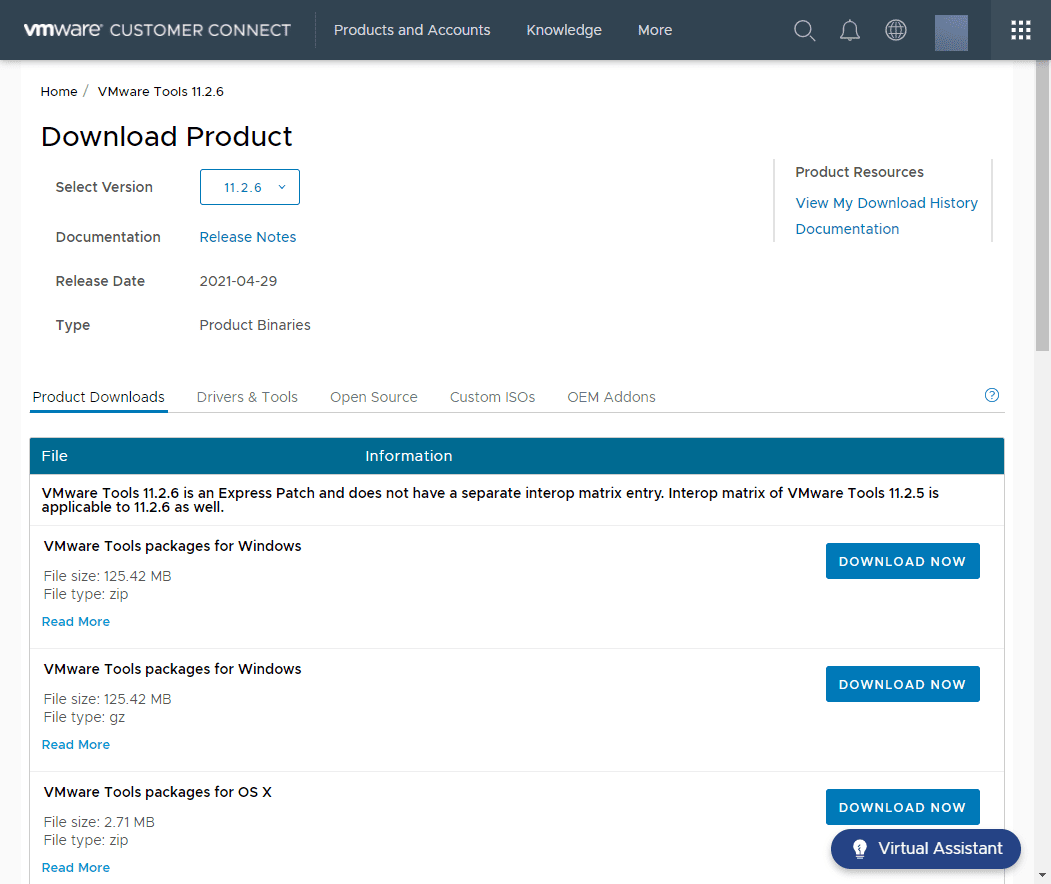Open the Release Notes link
Viewport: 1051px width, 884px height.
point(247,237)
